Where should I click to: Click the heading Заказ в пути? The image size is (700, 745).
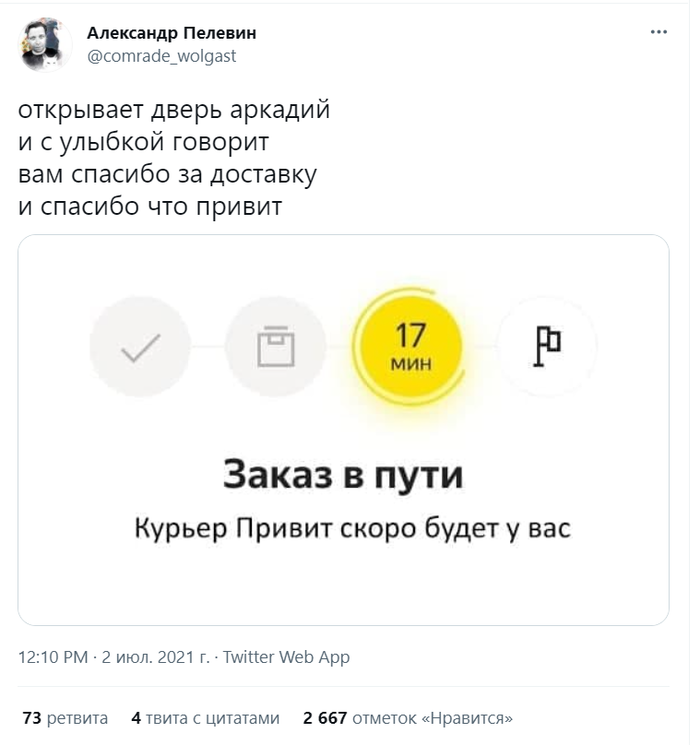pyautogui.click(x=343, y=474)
